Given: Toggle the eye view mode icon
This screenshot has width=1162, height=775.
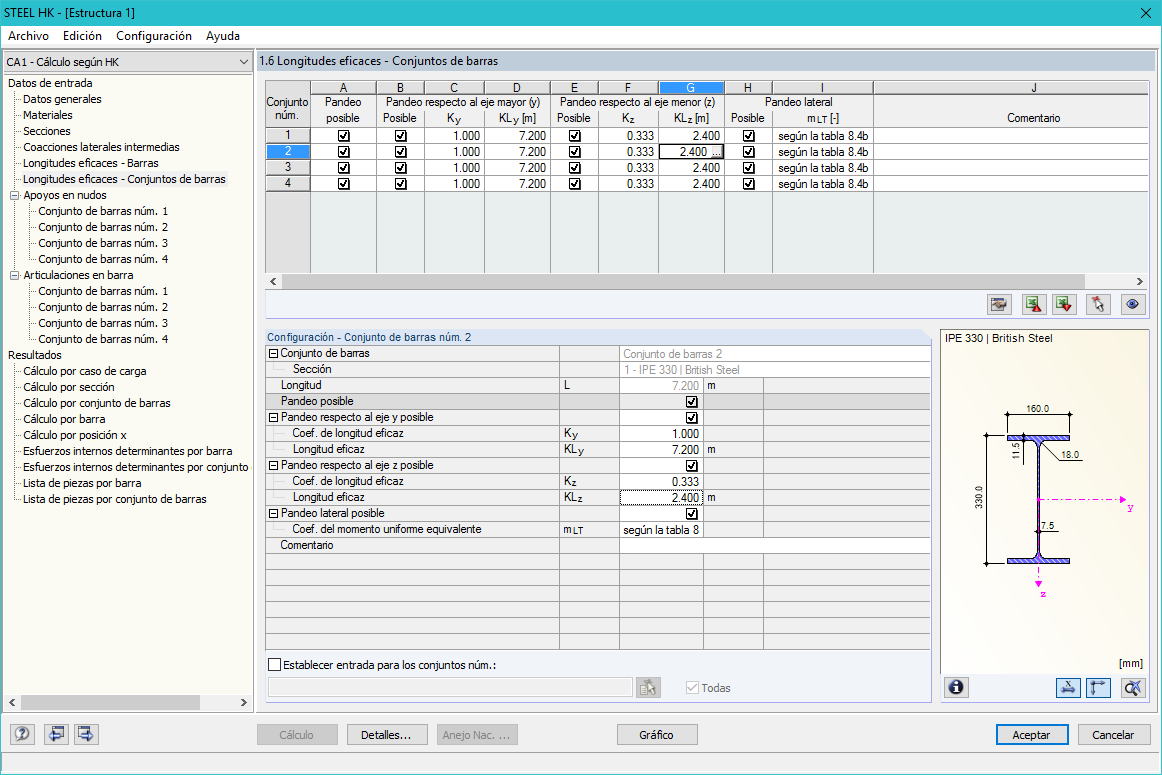Looking at the screenshot, I should click(x=1132, y=305).
